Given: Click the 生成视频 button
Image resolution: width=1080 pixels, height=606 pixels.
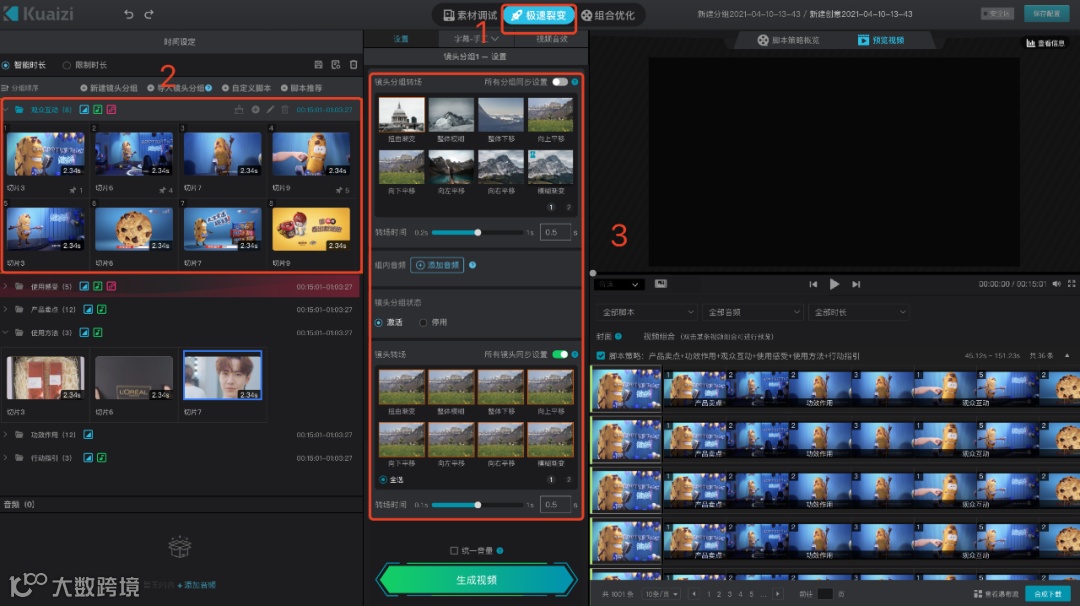Looking at the screenshot, I should (x=476, y=580).
